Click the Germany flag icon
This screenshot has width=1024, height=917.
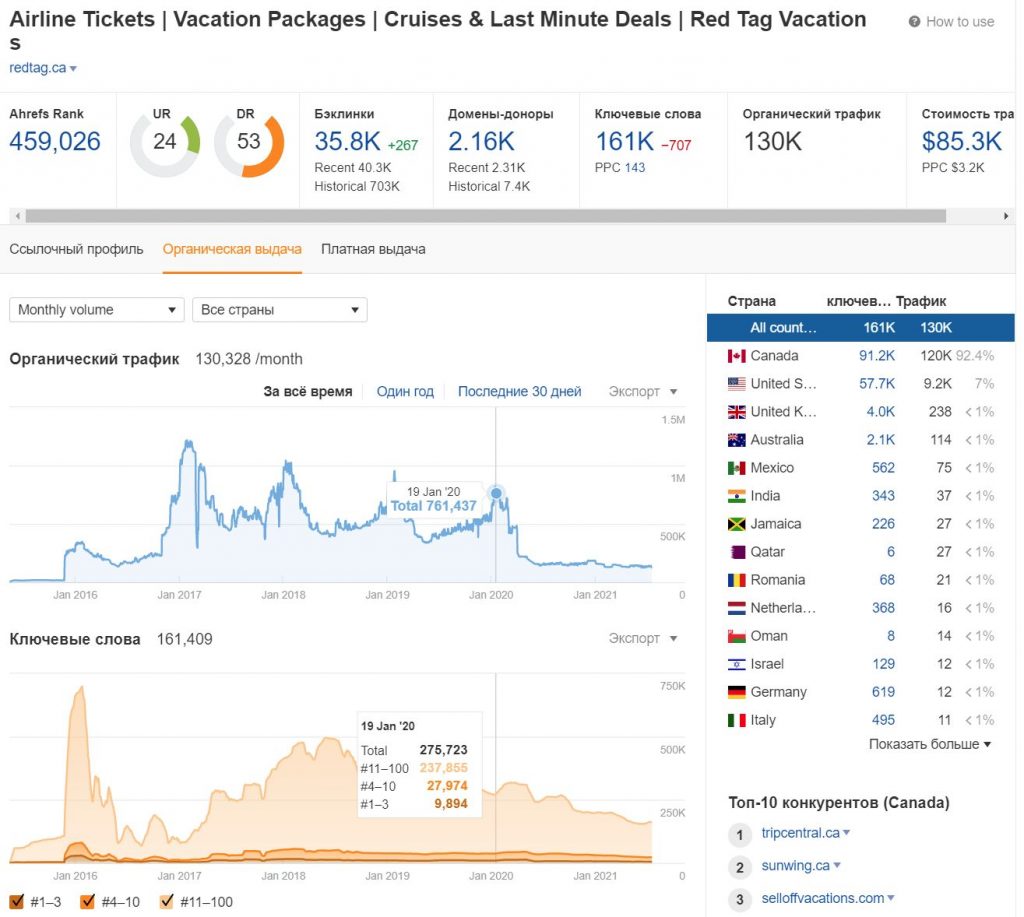point(737,692)
